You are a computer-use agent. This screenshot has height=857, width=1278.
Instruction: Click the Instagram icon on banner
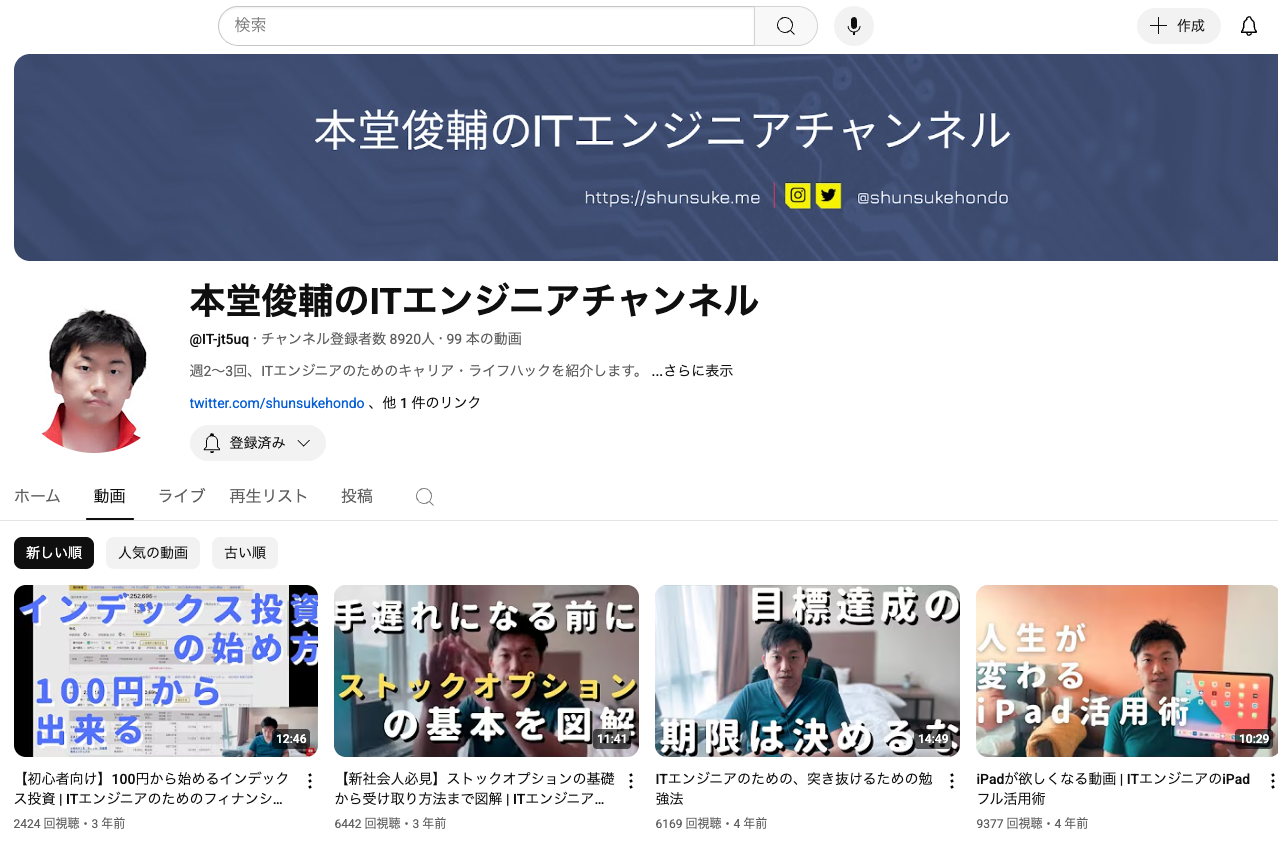[x=797, y=196]
